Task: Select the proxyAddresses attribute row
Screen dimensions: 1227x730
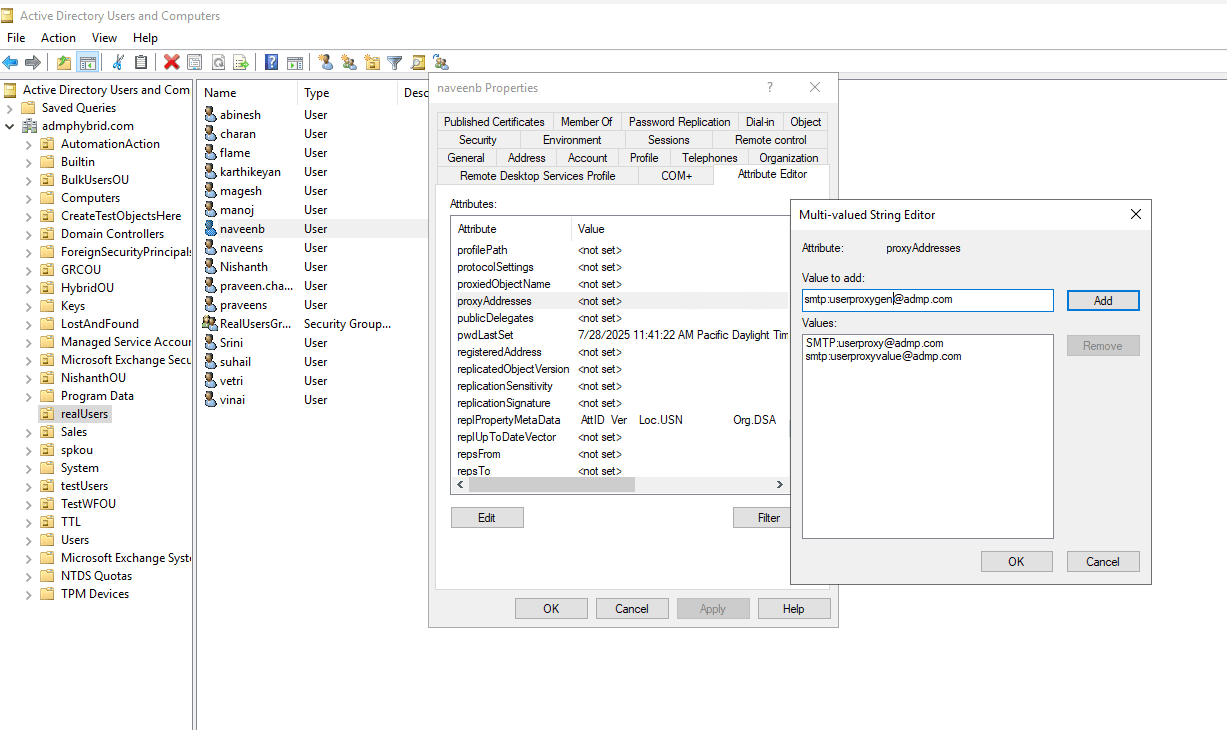Action: tap(620, 301)
